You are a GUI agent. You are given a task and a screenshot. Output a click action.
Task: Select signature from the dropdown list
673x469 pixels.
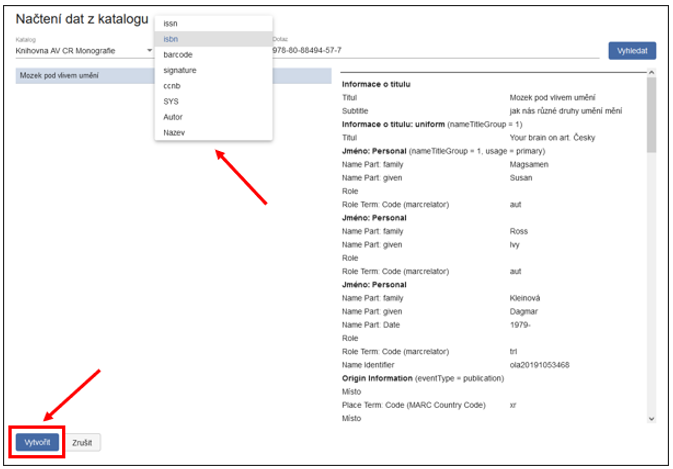point(179,70)
